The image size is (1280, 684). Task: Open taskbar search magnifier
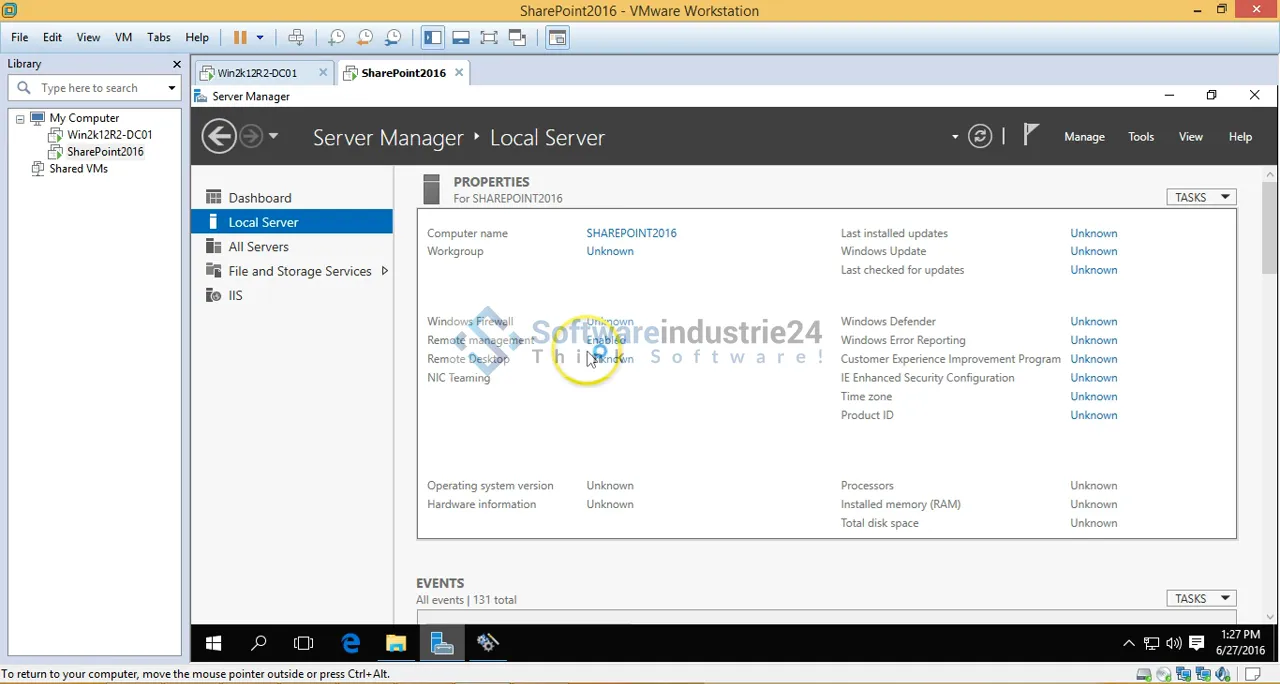[259, 643]
